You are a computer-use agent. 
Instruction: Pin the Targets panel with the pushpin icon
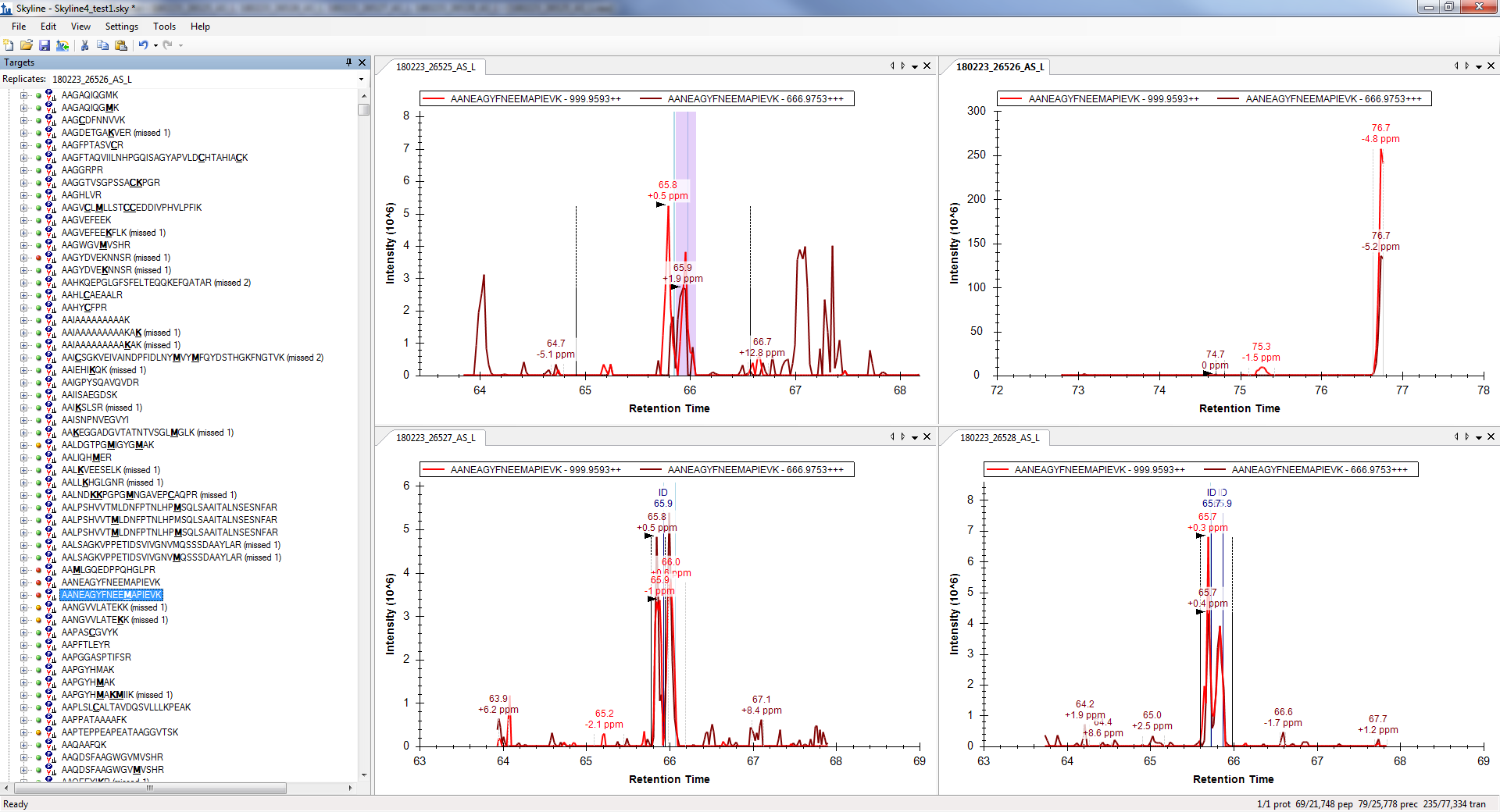pos(348,62)
